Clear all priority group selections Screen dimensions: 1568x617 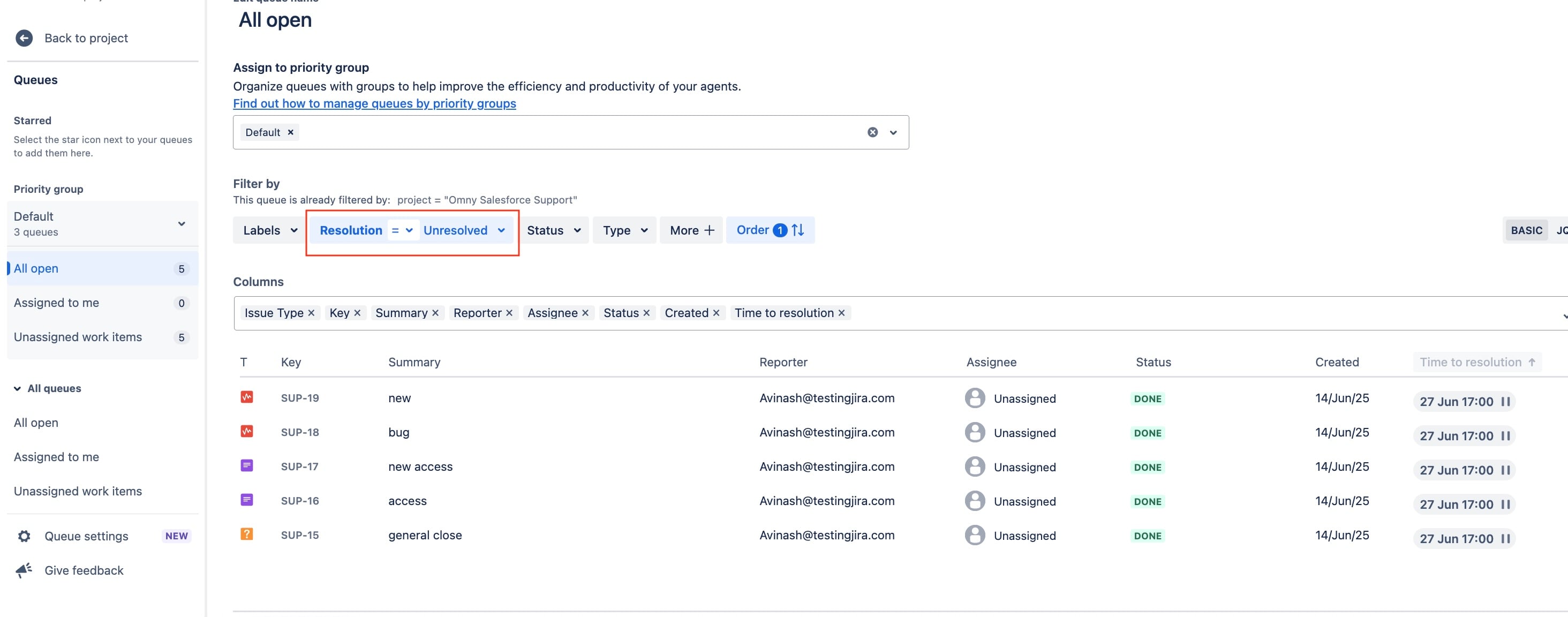tap(872, 132)
